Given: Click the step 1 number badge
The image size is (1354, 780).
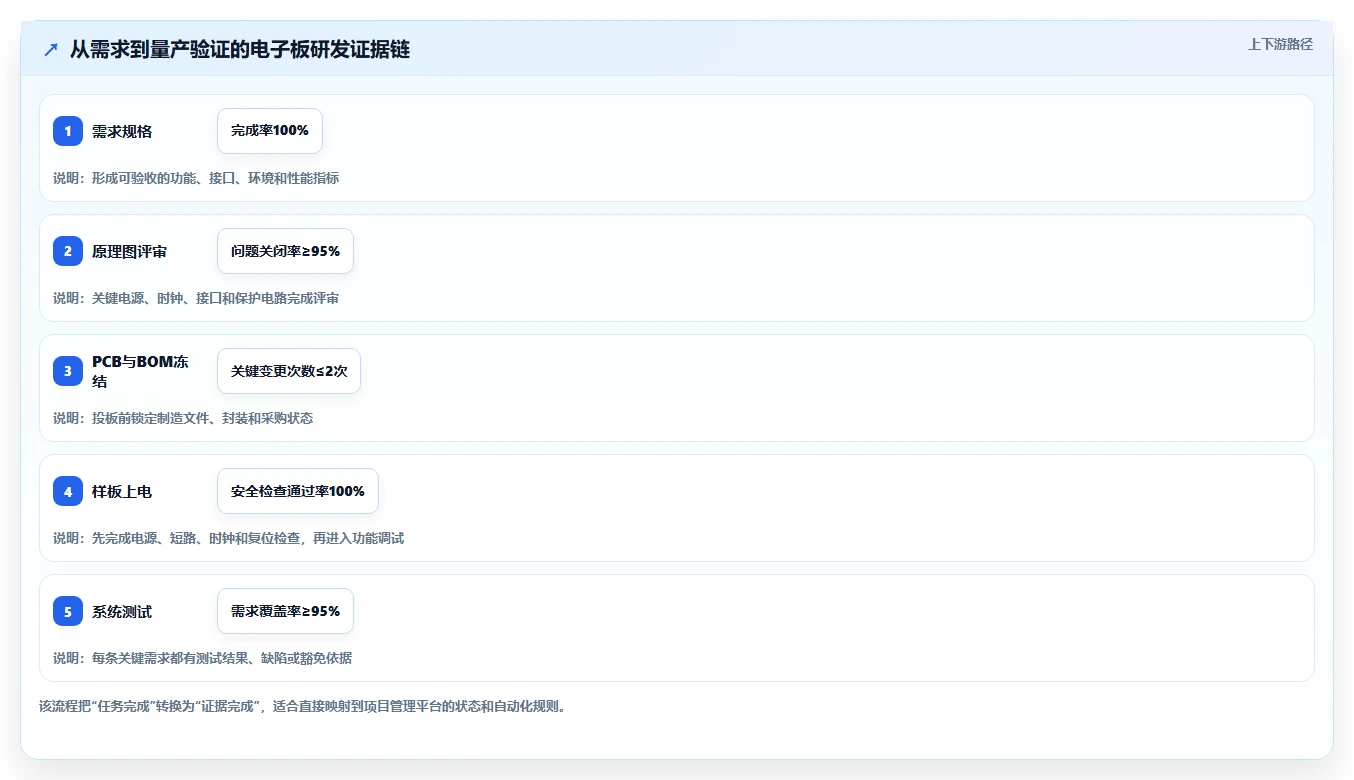Looking at the screenshot, I should 68,131.
